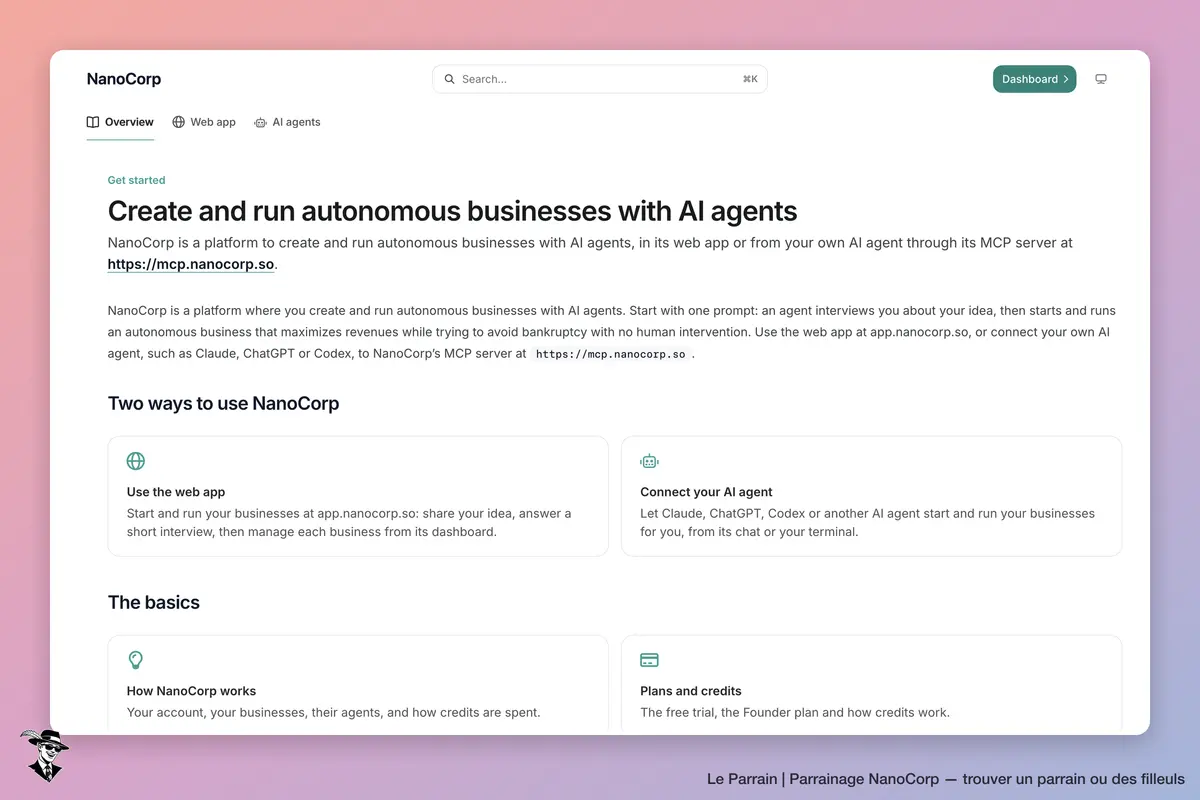
Task: Click the NanoCorp logo in the header
Action: (124, 79)
